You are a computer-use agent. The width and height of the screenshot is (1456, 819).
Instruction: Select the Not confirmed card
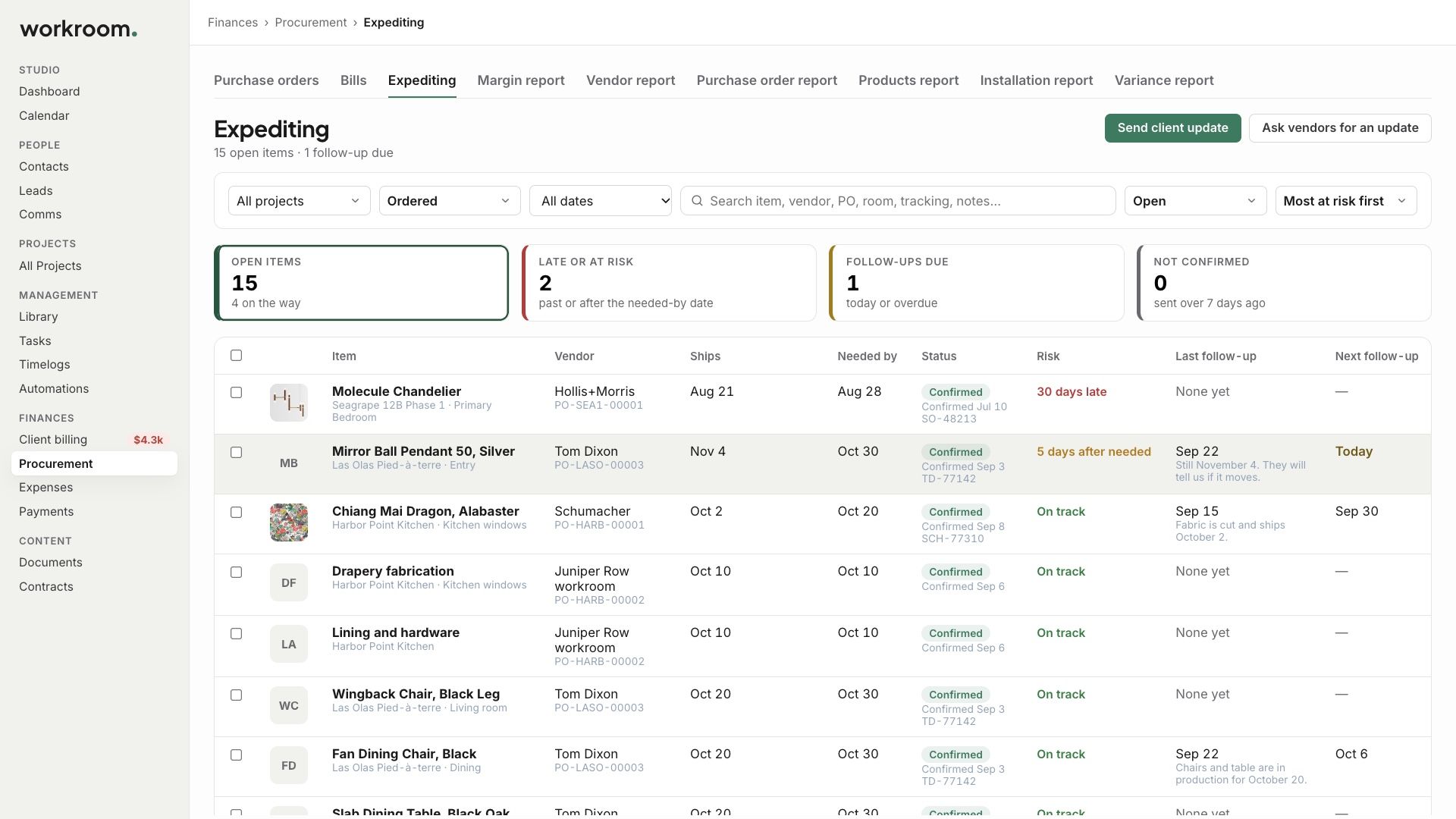1284,283
